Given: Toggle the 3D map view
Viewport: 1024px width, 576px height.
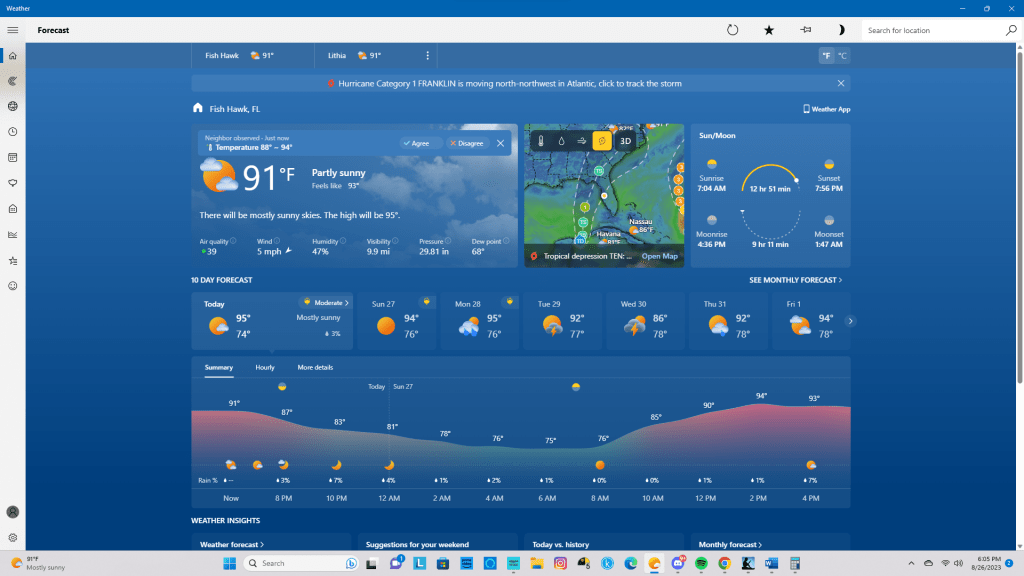Looking at the screenshot, I should coord(626,141).
